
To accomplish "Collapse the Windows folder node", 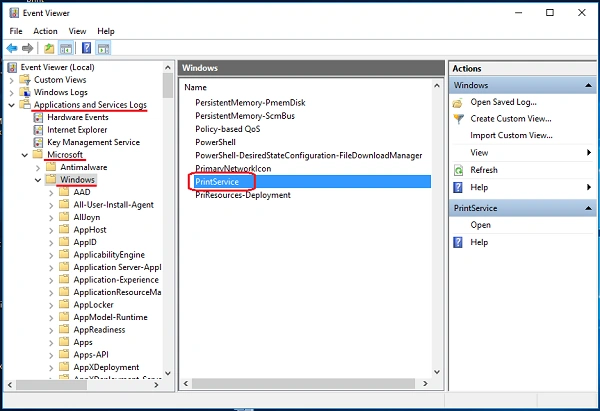I will pos(38,180).
